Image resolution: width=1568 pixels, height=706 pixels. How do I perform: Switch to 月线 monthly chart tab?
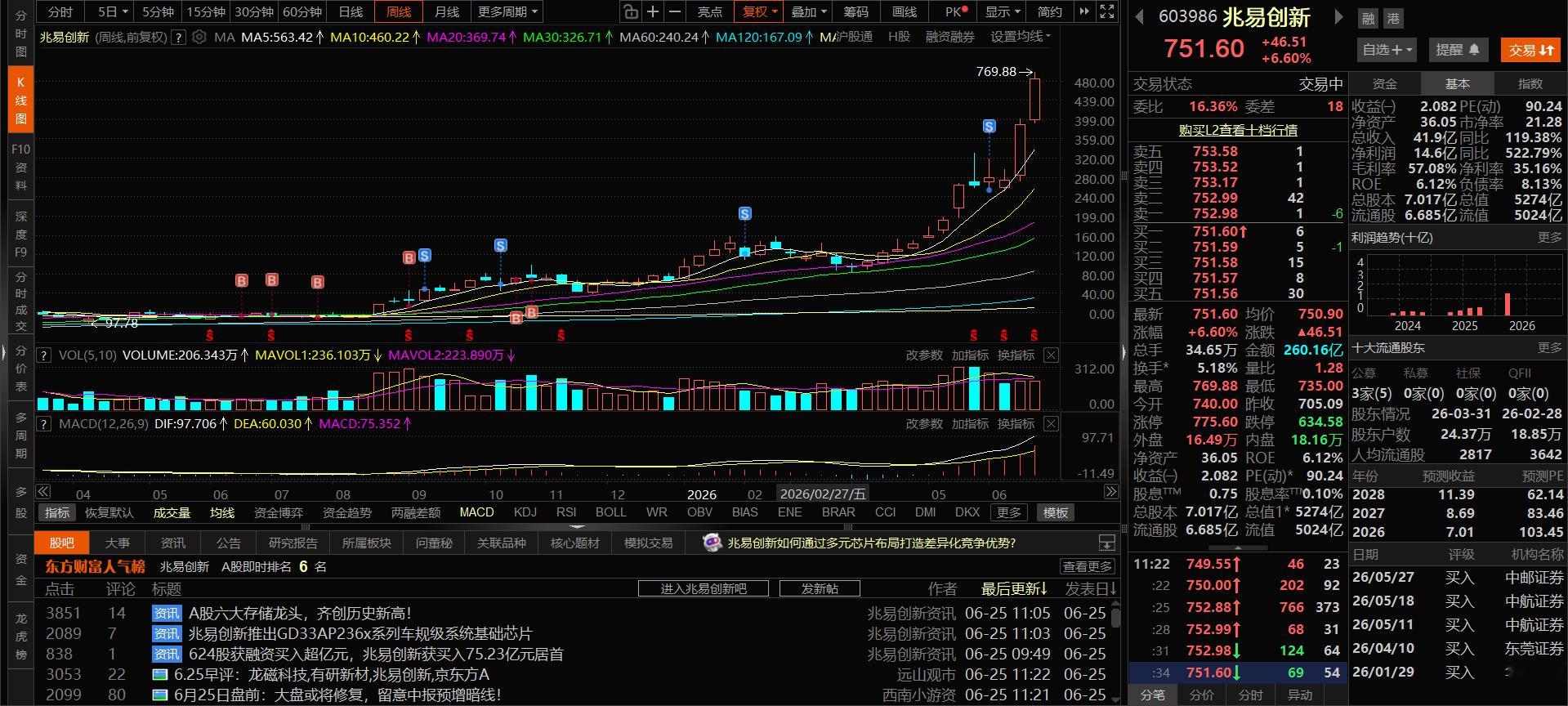point(446,11)
